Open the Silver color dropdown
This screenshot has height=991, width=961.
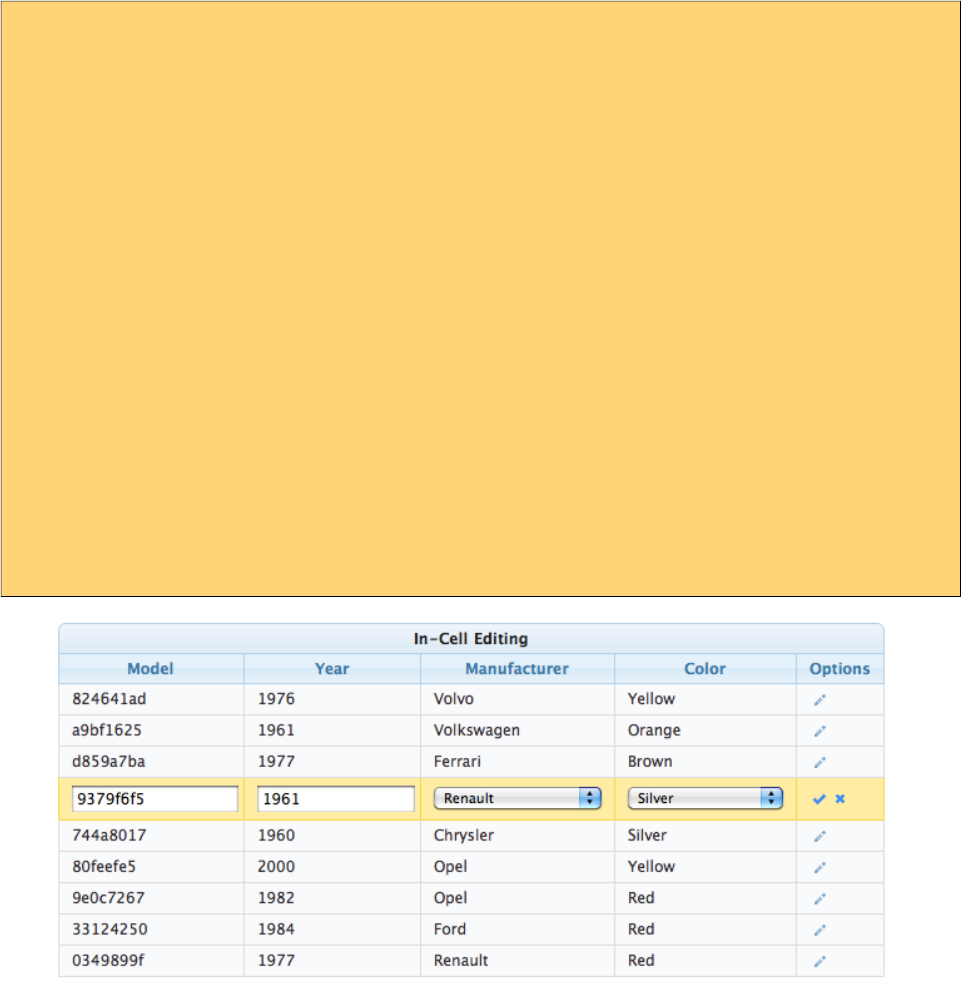pos(705,798)
